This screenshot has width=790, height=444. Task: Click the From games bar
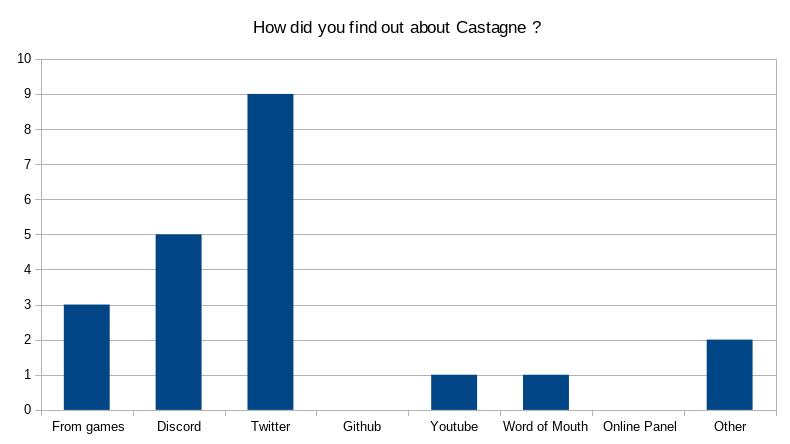point(87,357)
